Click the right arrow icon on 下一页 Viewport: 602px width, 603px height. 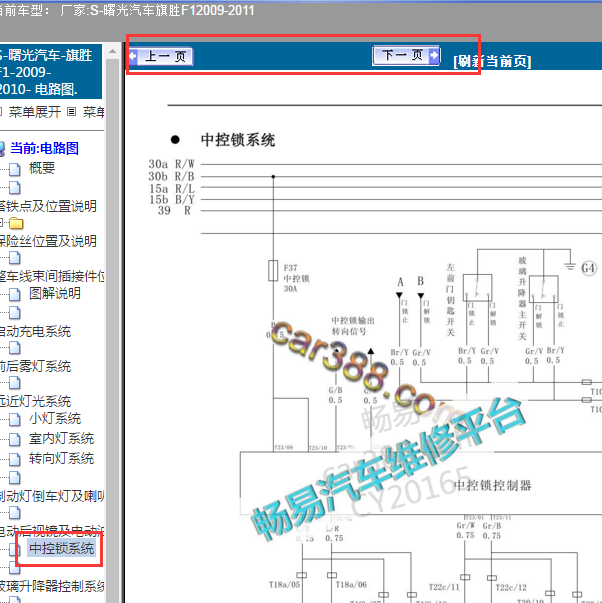(434, 55)
